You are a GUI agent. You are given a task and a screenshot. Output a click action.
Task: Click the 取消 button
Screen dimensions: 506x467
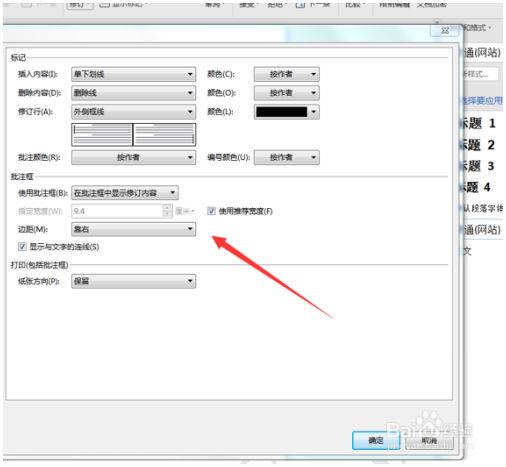point(429,441)
